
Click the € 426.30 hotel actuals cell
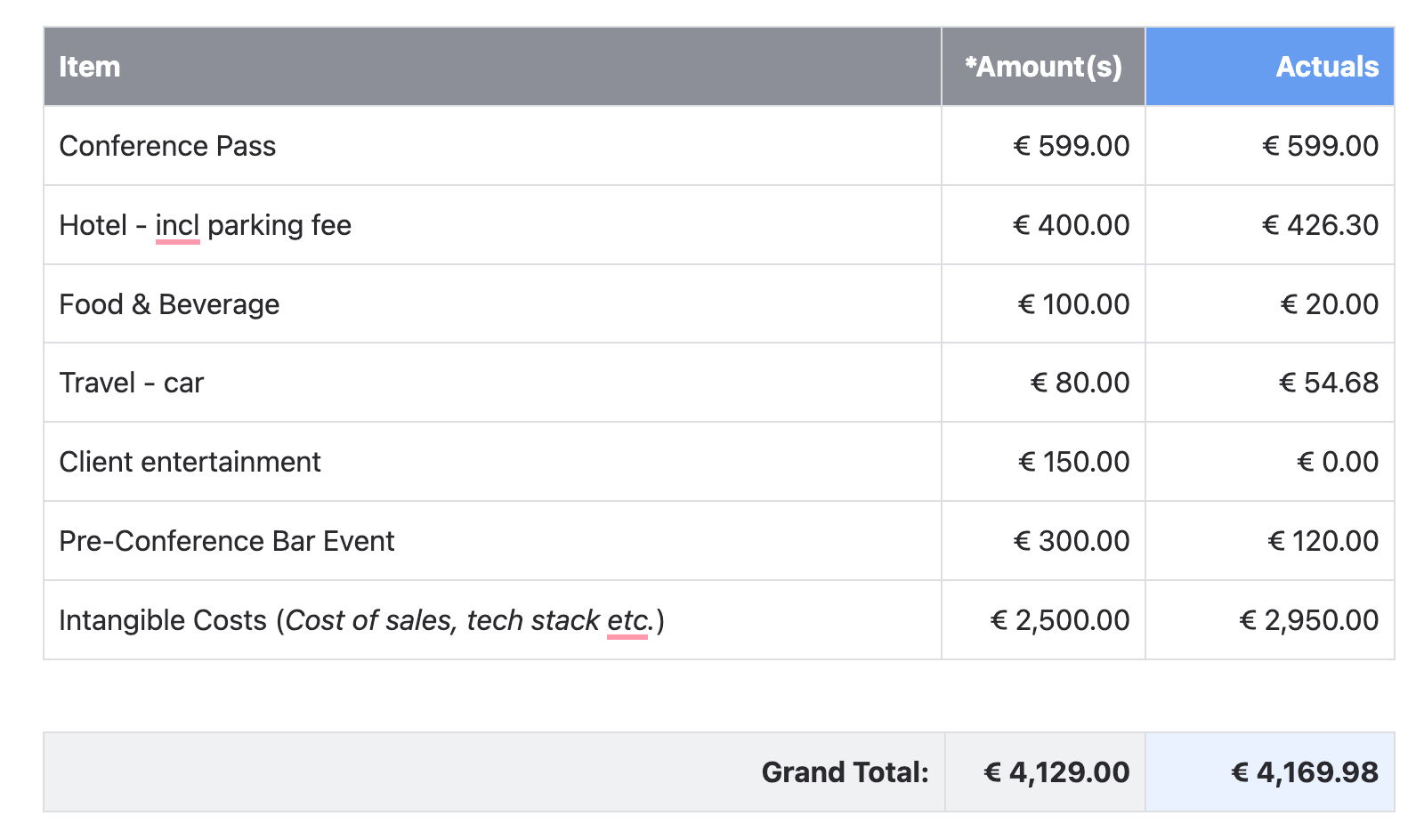[x=1270, y=225]
